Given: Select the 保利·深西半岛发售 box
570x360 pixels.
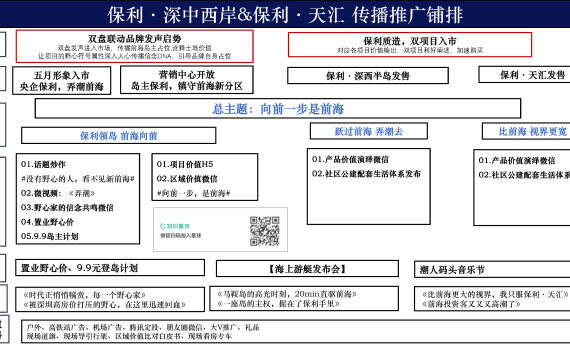Looking at the screenshot, I should coord(368,76).
